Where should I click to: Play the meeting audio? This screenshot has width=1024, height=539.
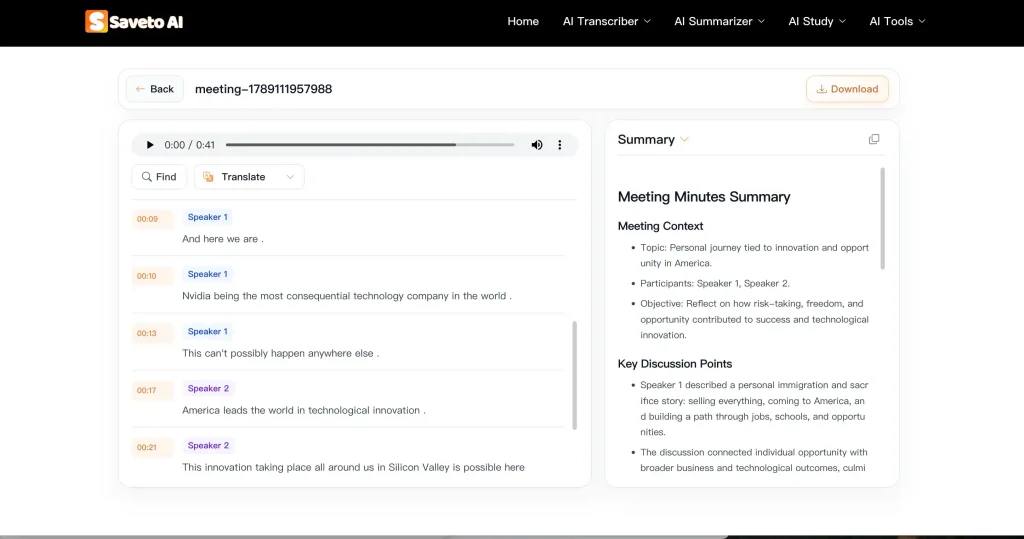(150, 145)
